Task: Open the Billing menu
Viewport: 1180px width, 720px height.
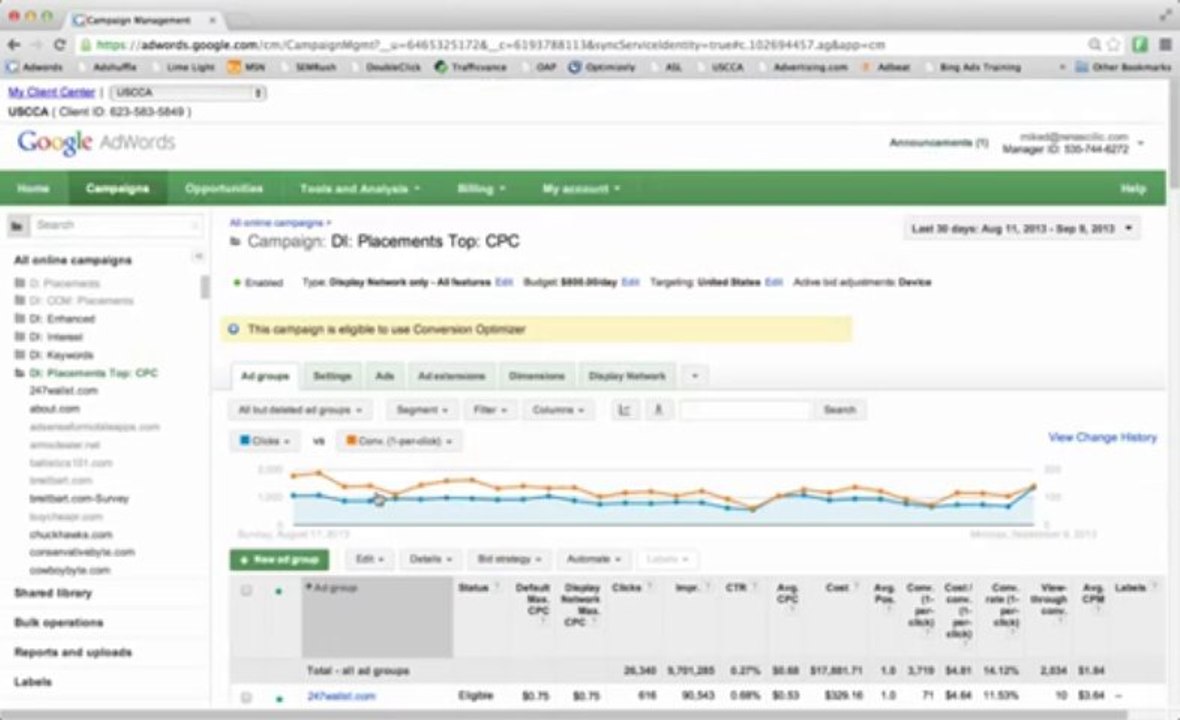Action: point(482,189)
